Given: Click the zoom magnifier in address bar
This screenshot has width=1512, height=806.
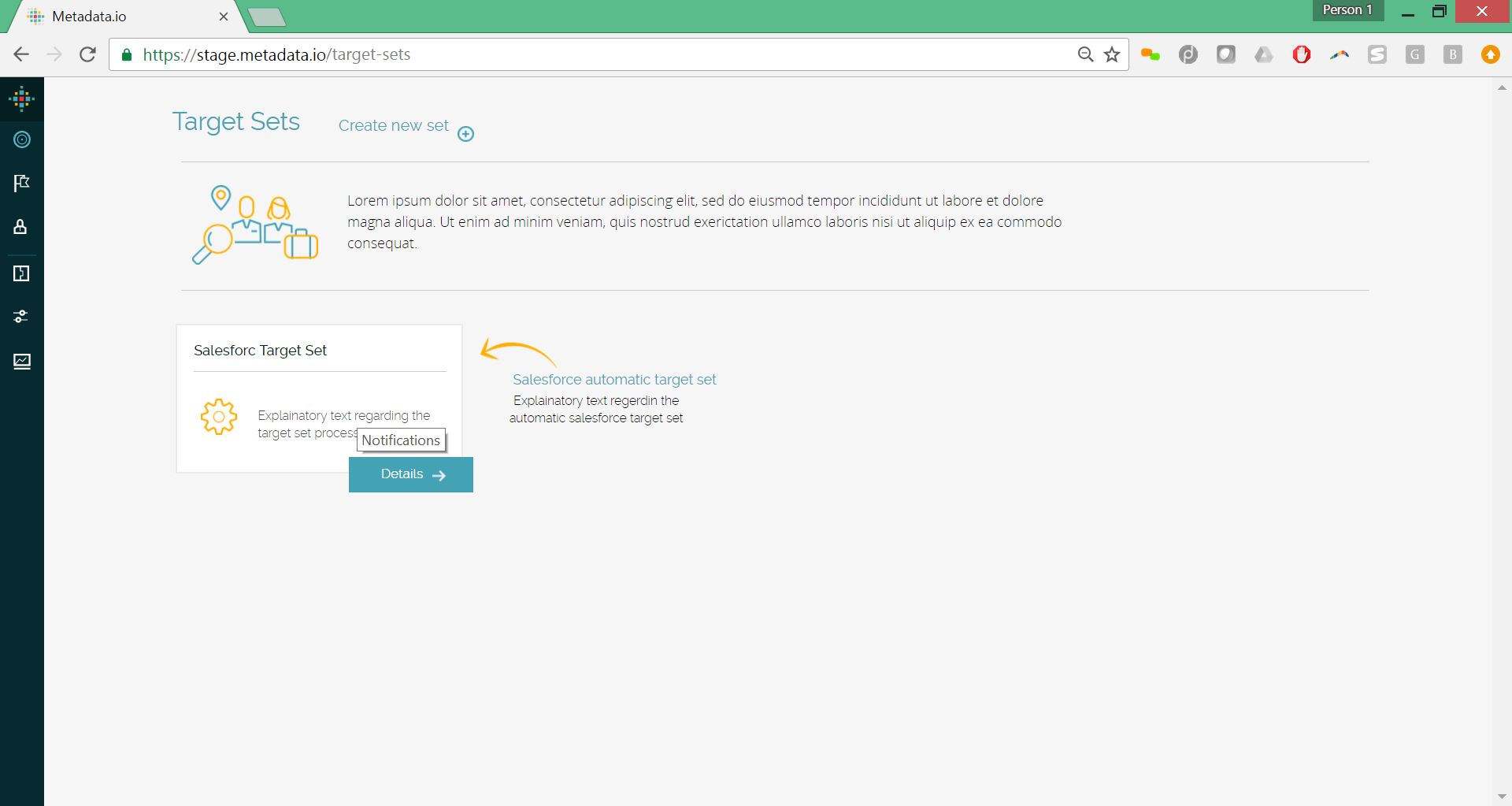Looking at the screenshot, I should click(x=1085, y=54).
